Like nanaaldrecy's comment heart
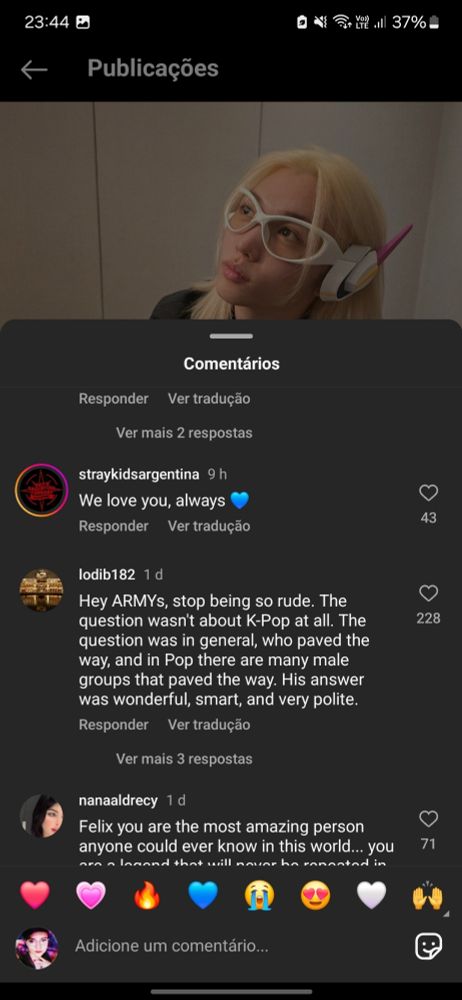 tap(428, 819)
